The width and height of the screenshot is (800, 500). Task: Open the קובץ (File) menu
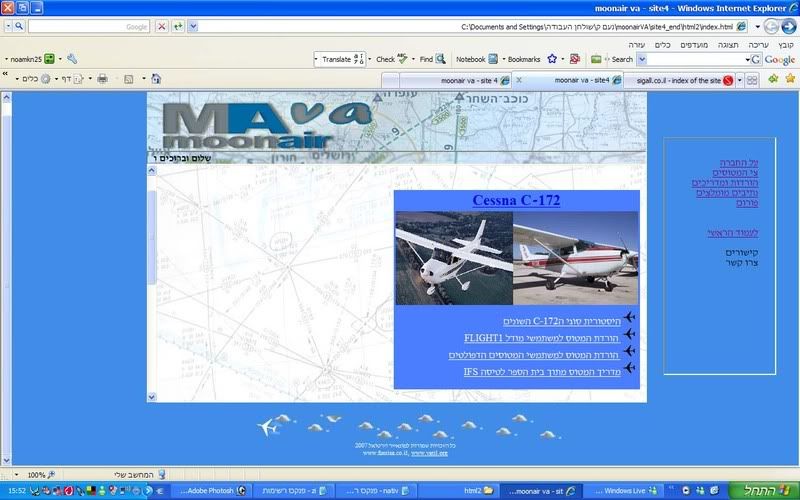coord(786,44)
